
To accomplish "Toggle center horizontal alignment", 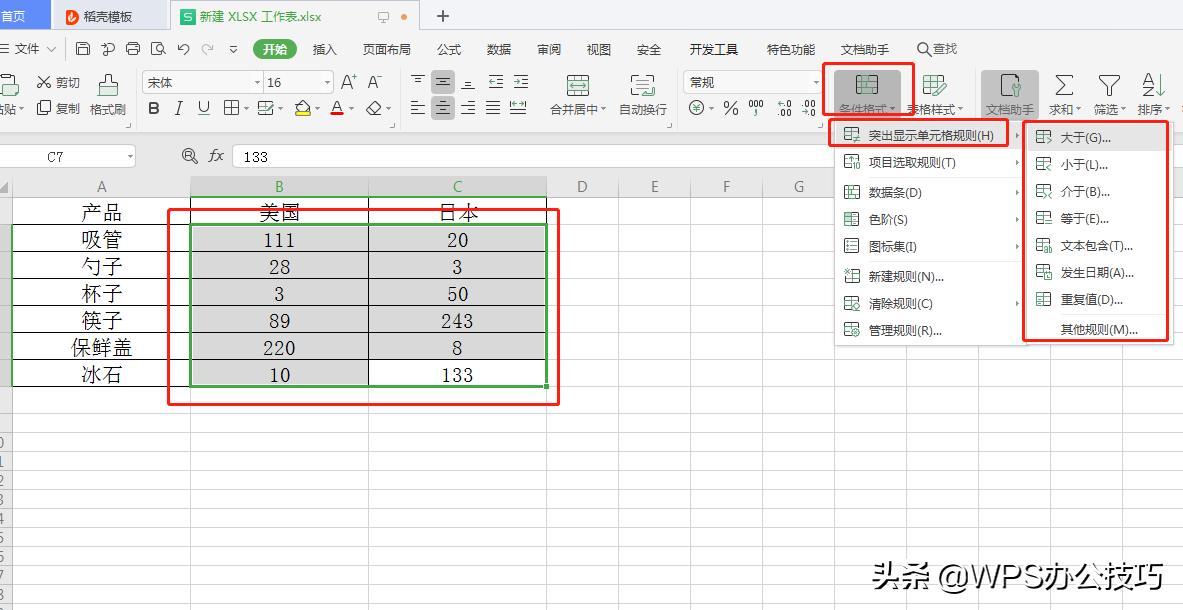I will point(443,108).
